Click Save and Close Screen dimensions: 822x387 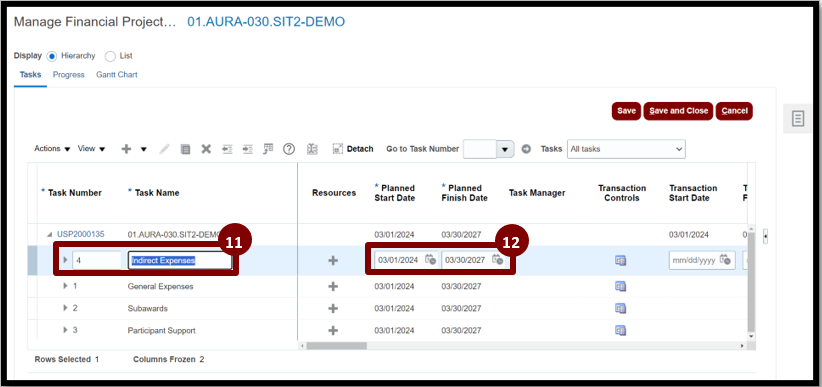(x=678, y=111)
